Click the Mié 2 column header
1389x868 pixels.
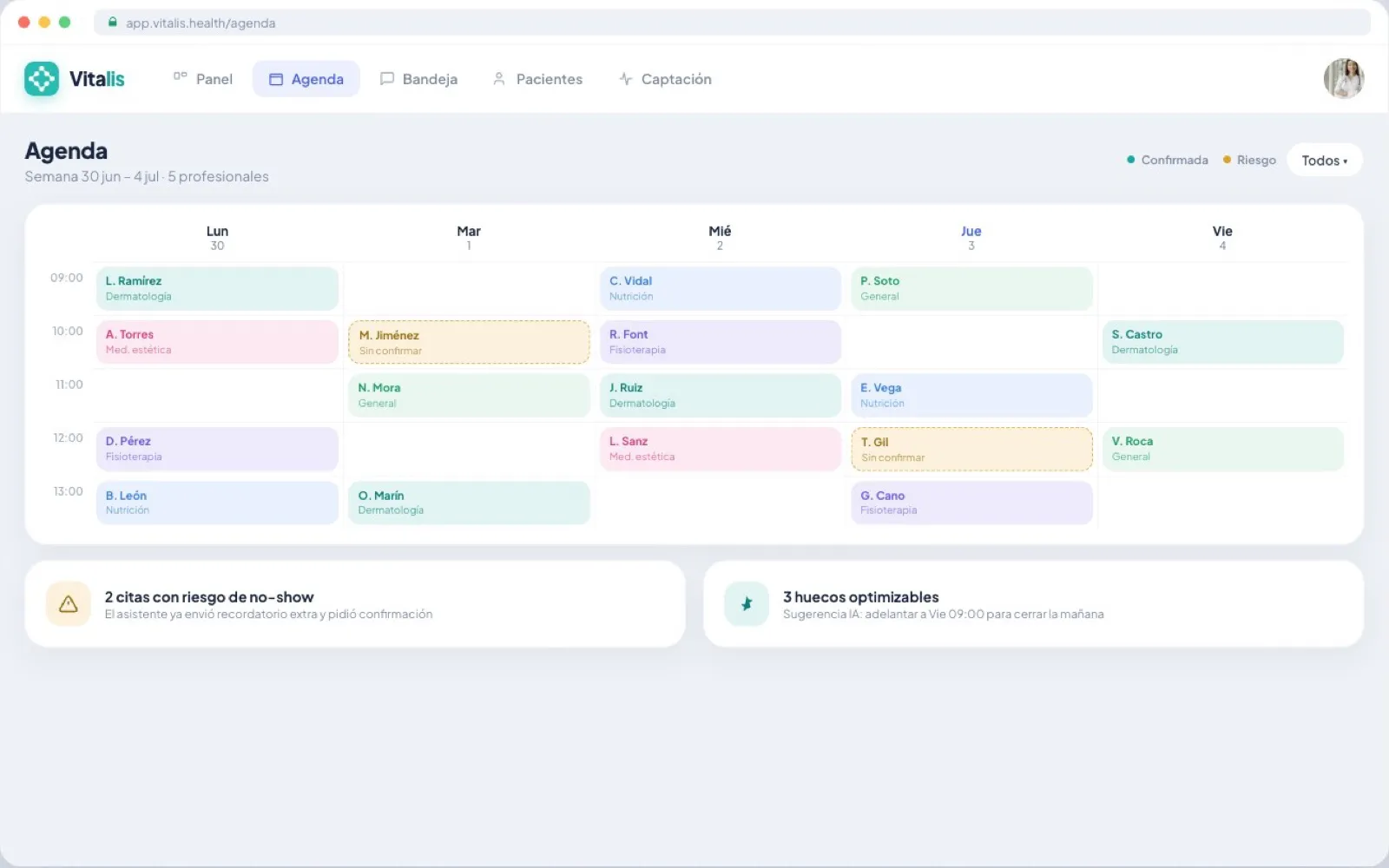tap(720, 238)
